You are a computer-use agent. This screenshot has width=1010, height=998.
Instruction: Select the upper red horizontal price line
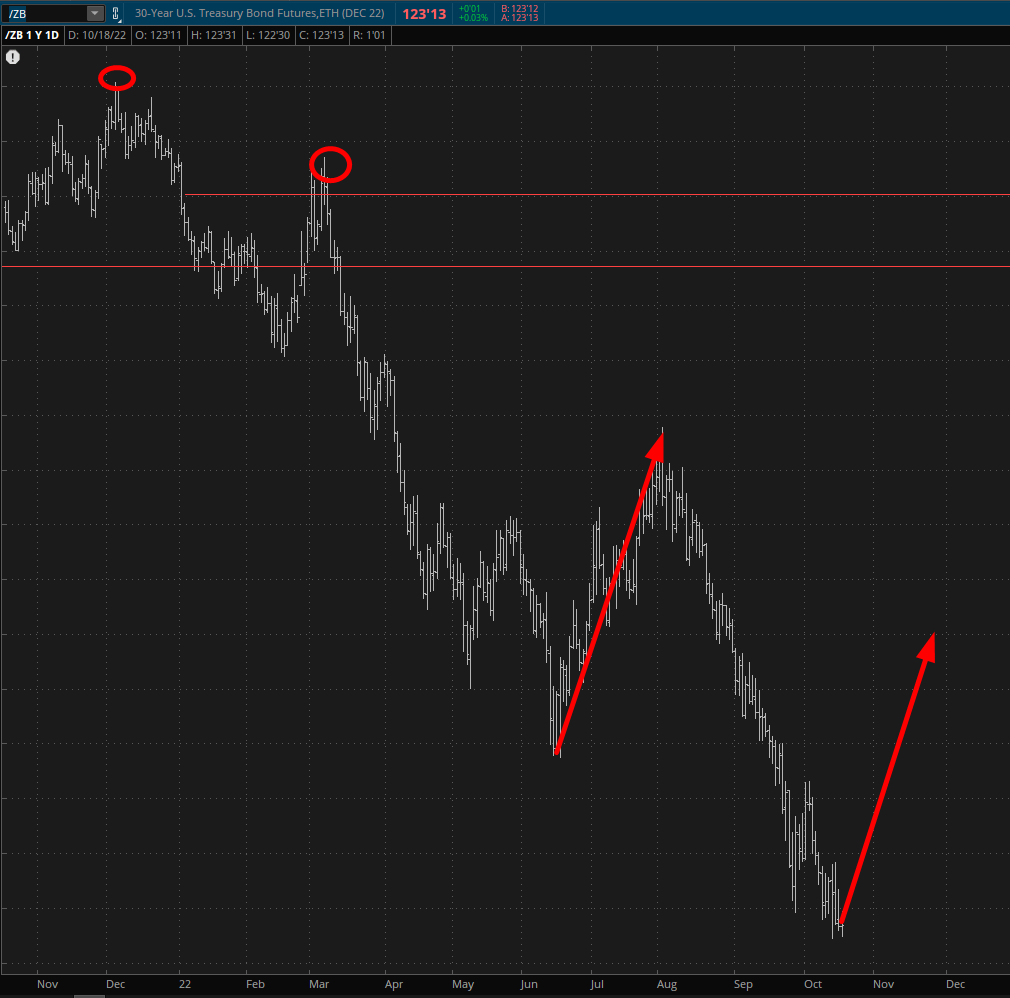[x=600, y=195]
